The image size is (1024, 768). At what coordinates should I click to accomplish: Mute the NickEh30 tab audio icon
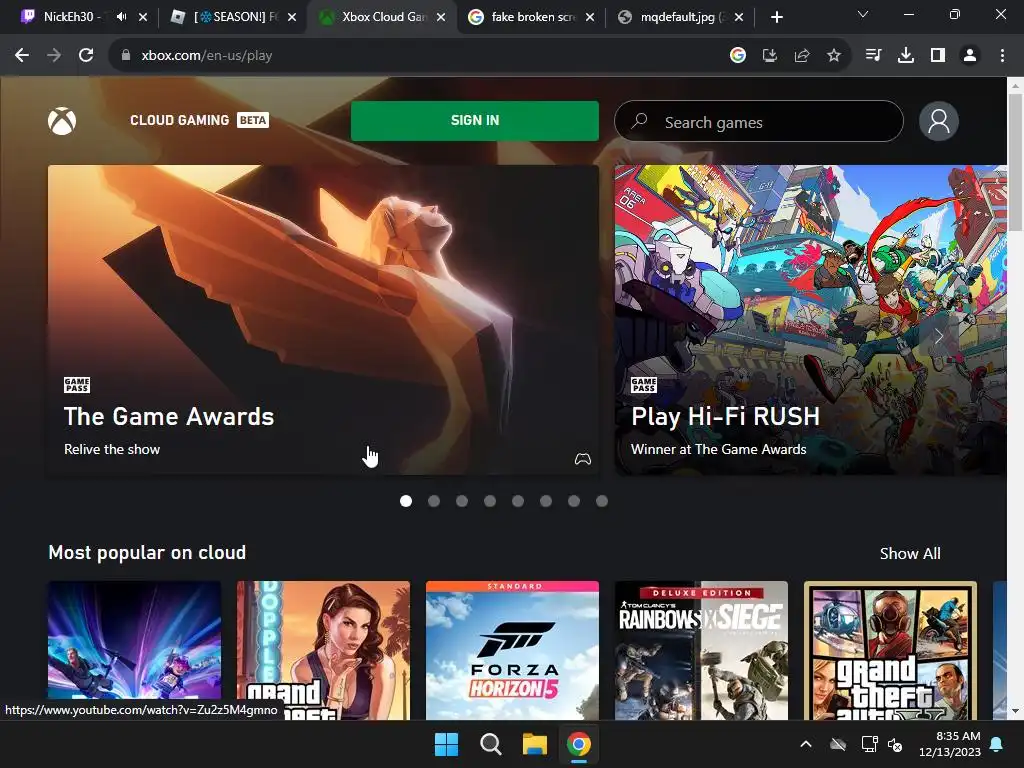click(121, 17)
